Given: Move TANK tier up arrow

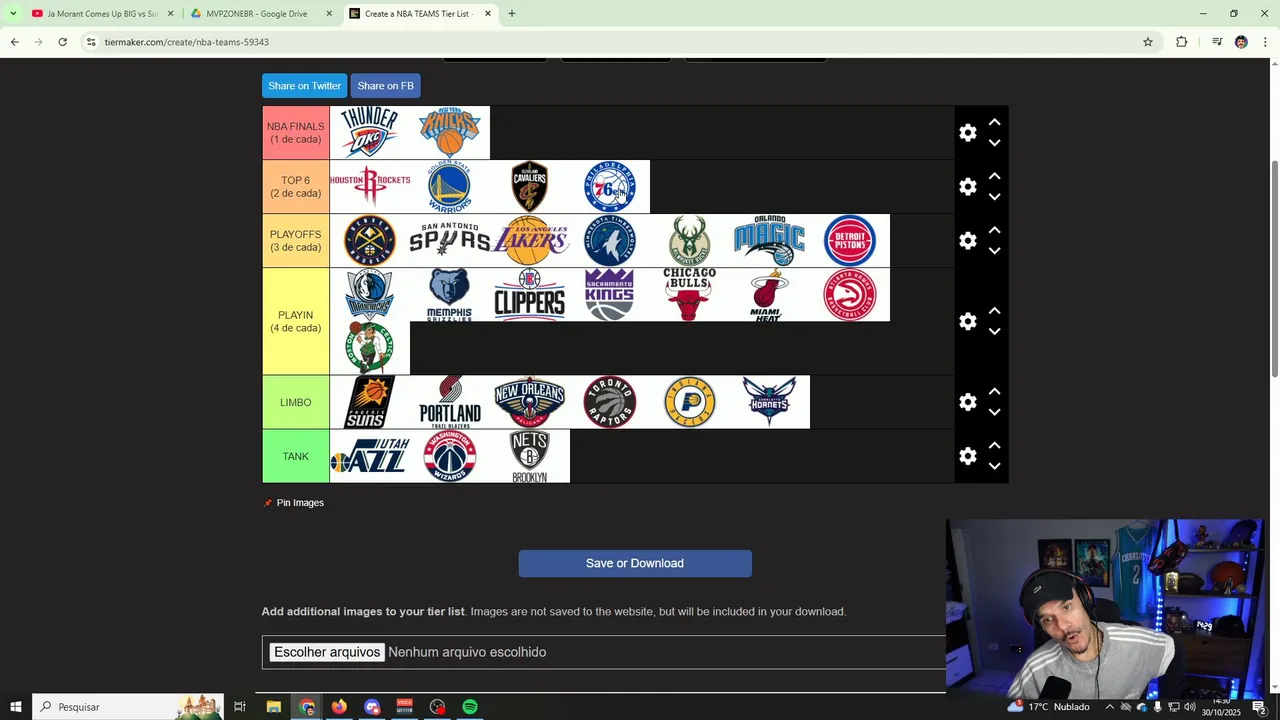Looking at the screenshot, I should [x=994, y=445].
